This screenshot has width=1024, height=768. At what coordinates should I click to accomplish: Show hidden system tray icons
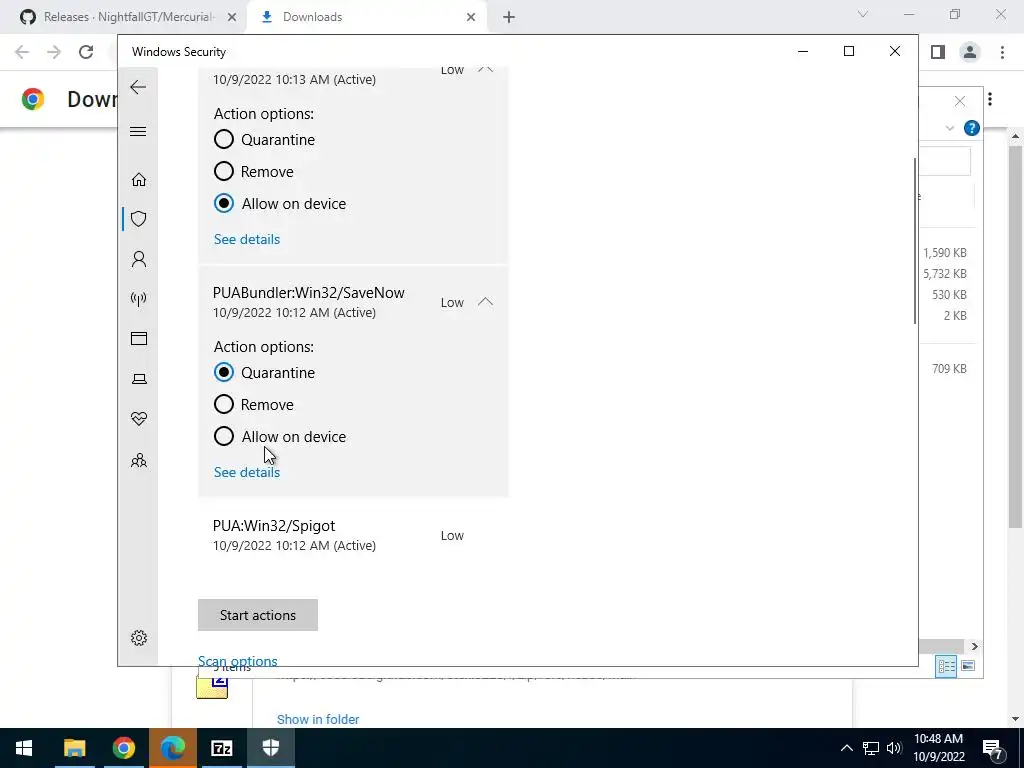pyautogui.click(x=846, y=748)
